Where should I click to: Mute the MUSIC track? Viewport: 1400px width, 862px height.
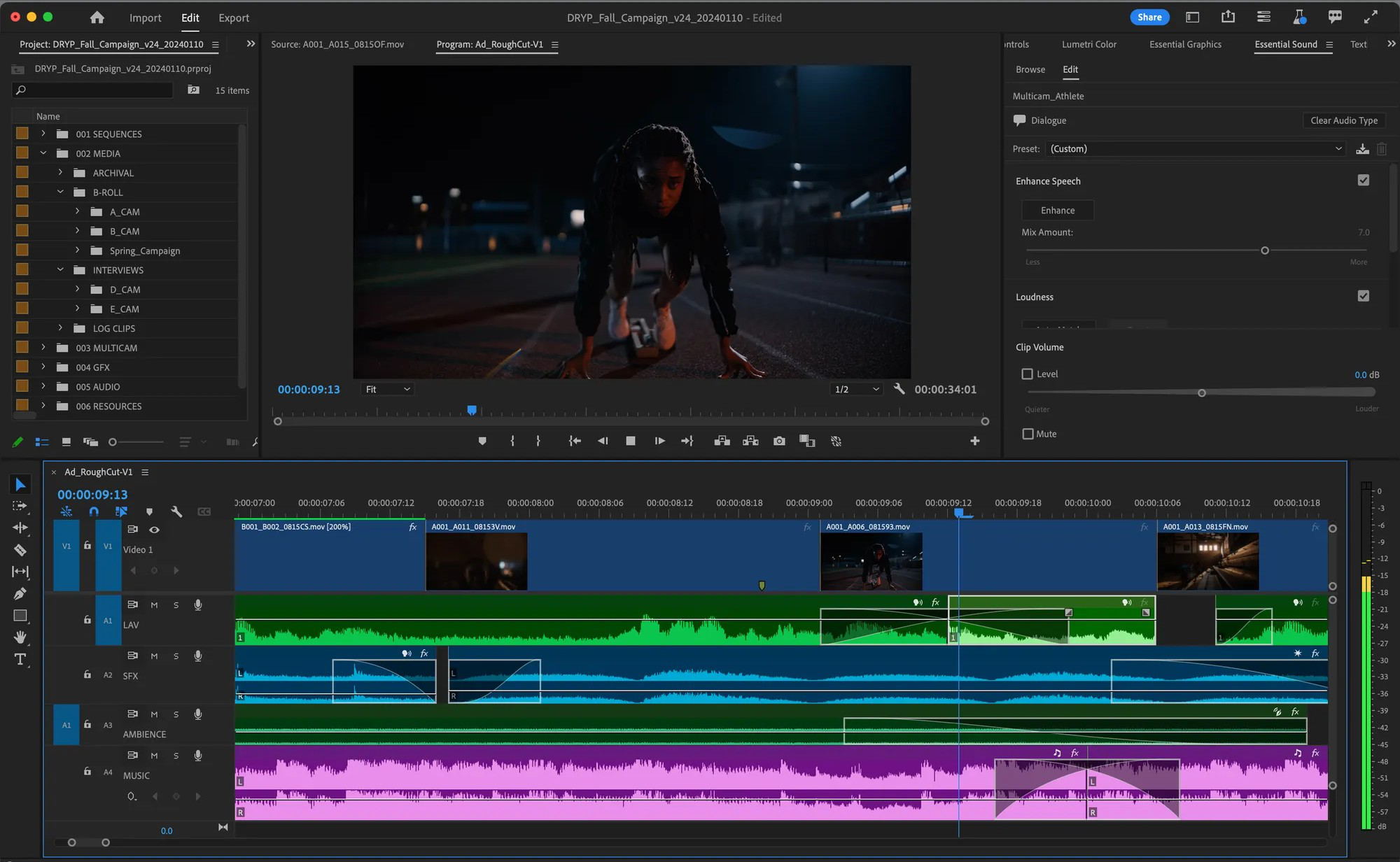(154, 755)
